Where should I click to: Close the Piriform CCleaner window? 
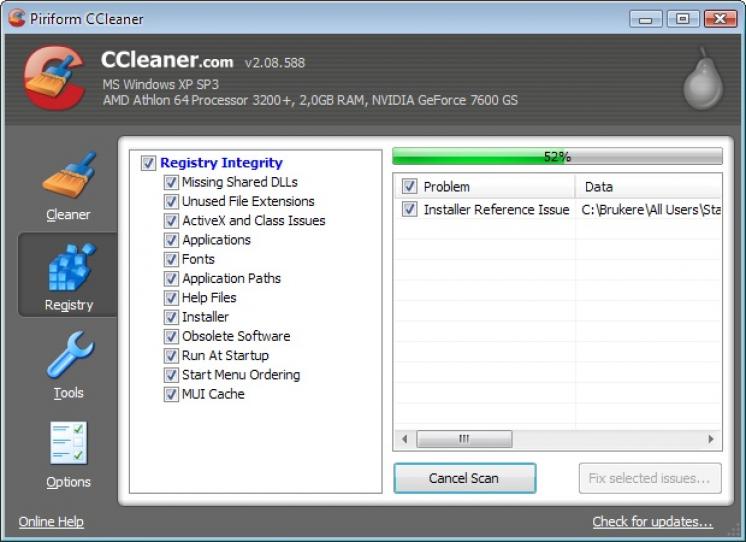(x=720, y=19)
